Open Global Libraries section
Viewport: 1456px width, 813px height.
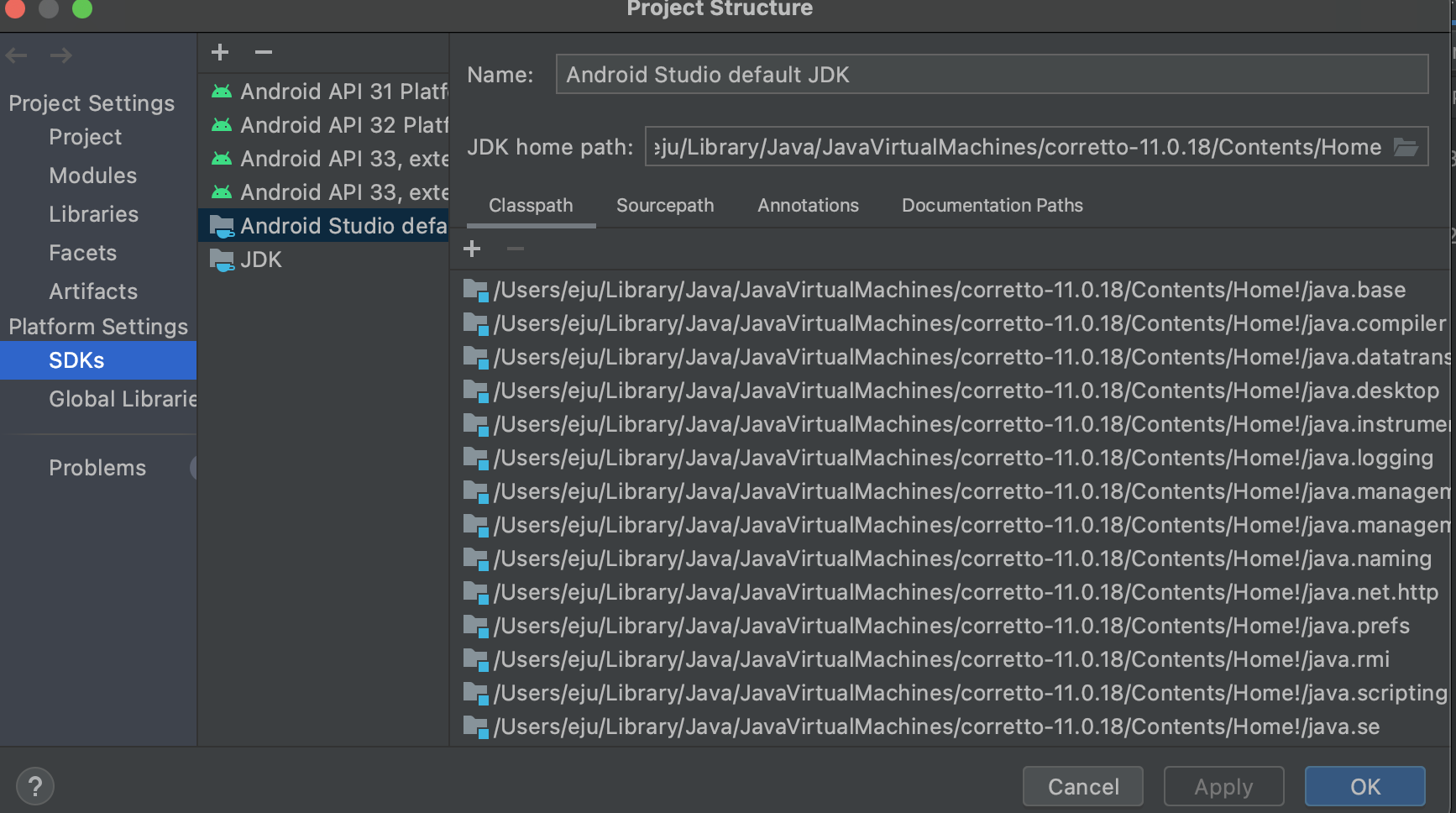point(123,399)
